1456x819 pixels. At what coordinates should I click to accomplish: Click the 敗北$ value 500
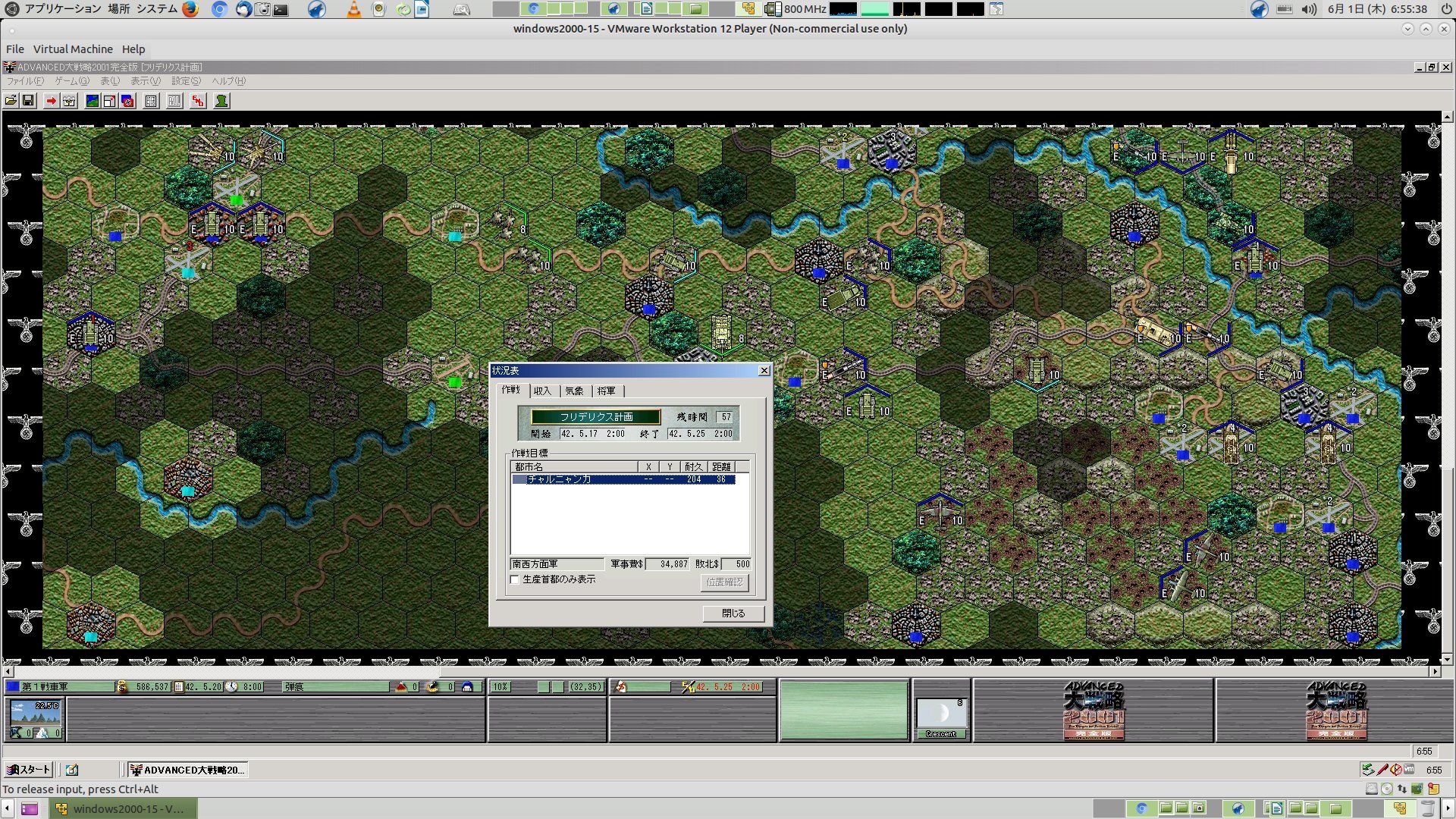tap(736, 564)
